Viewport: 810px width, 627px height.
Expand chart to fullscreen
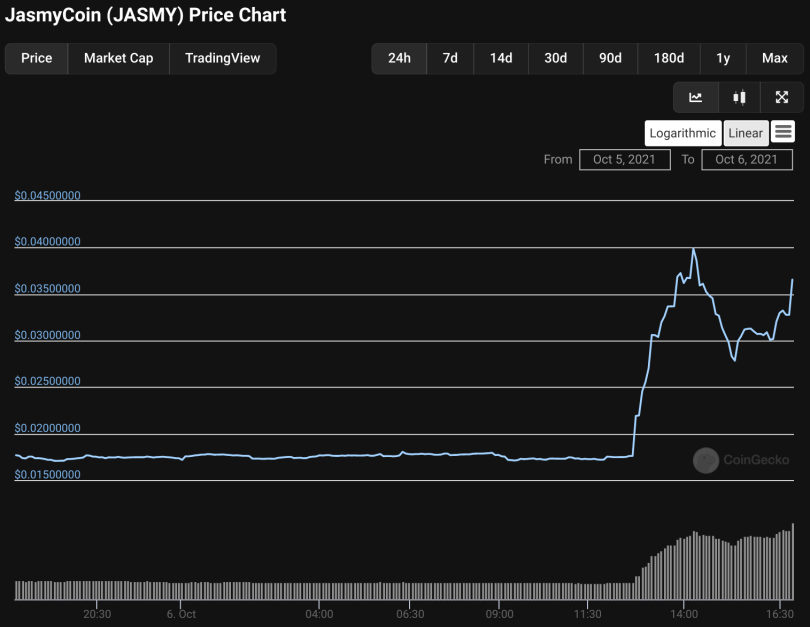click(x=782, y=97)
